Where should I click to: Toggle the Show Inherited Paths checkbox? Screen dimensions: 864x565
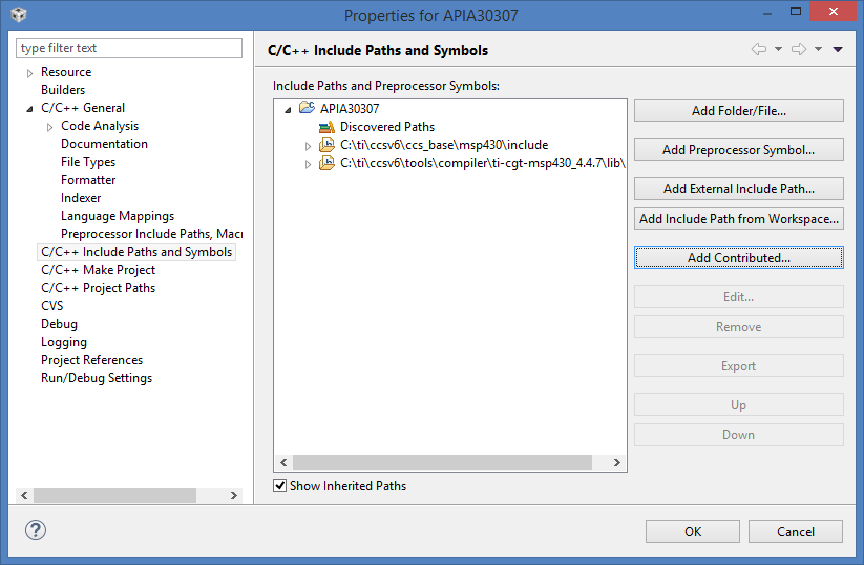click(280, 486)
